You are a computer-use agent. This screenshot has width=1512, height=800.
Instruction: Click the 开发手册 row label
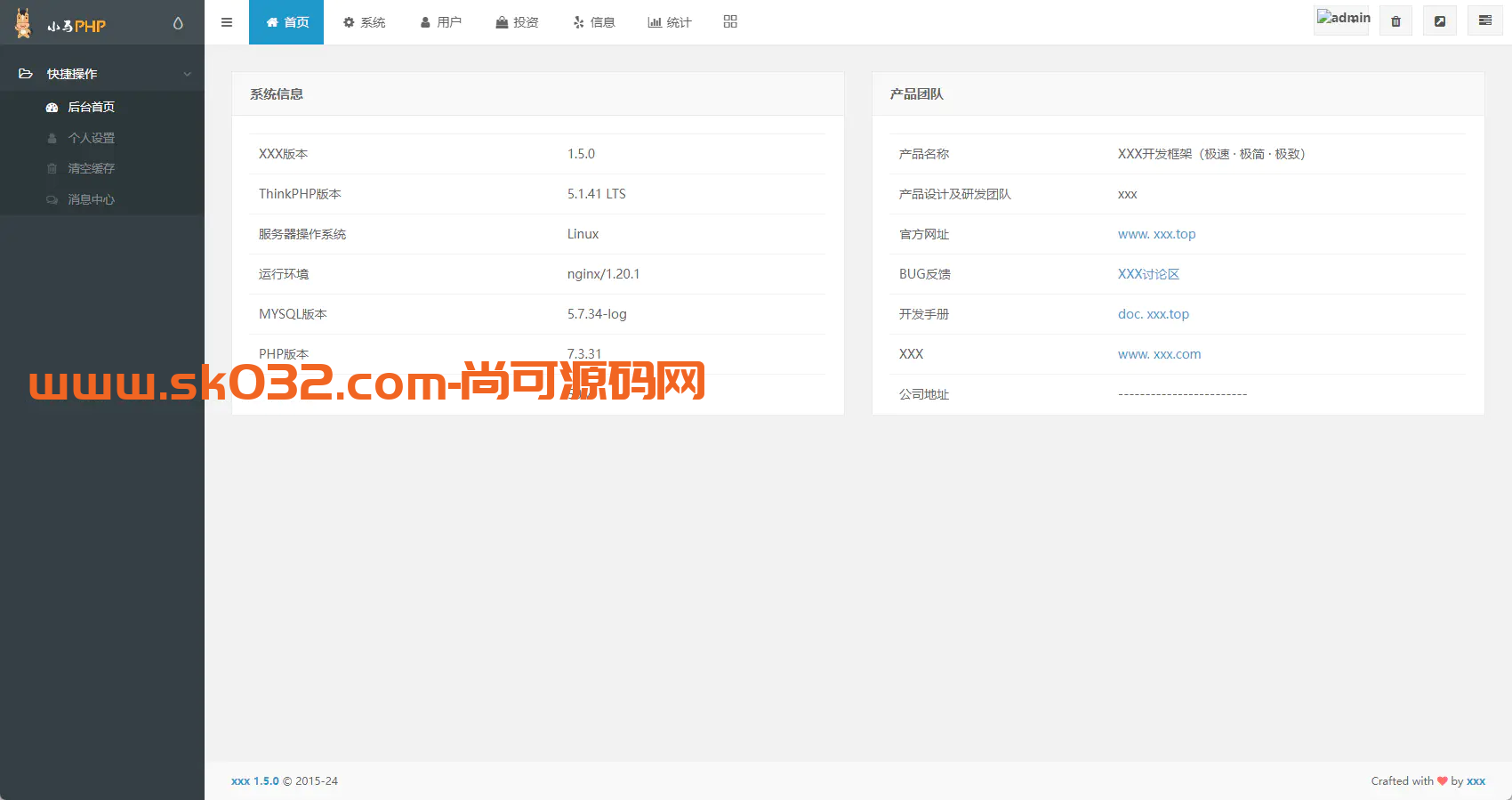924,314
